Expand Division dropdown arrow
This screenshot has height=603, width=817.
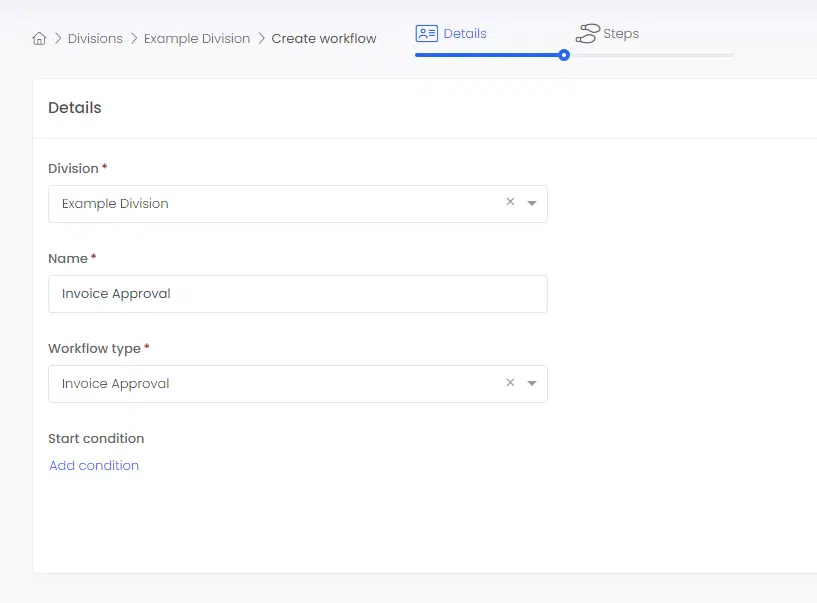[531, 203]
